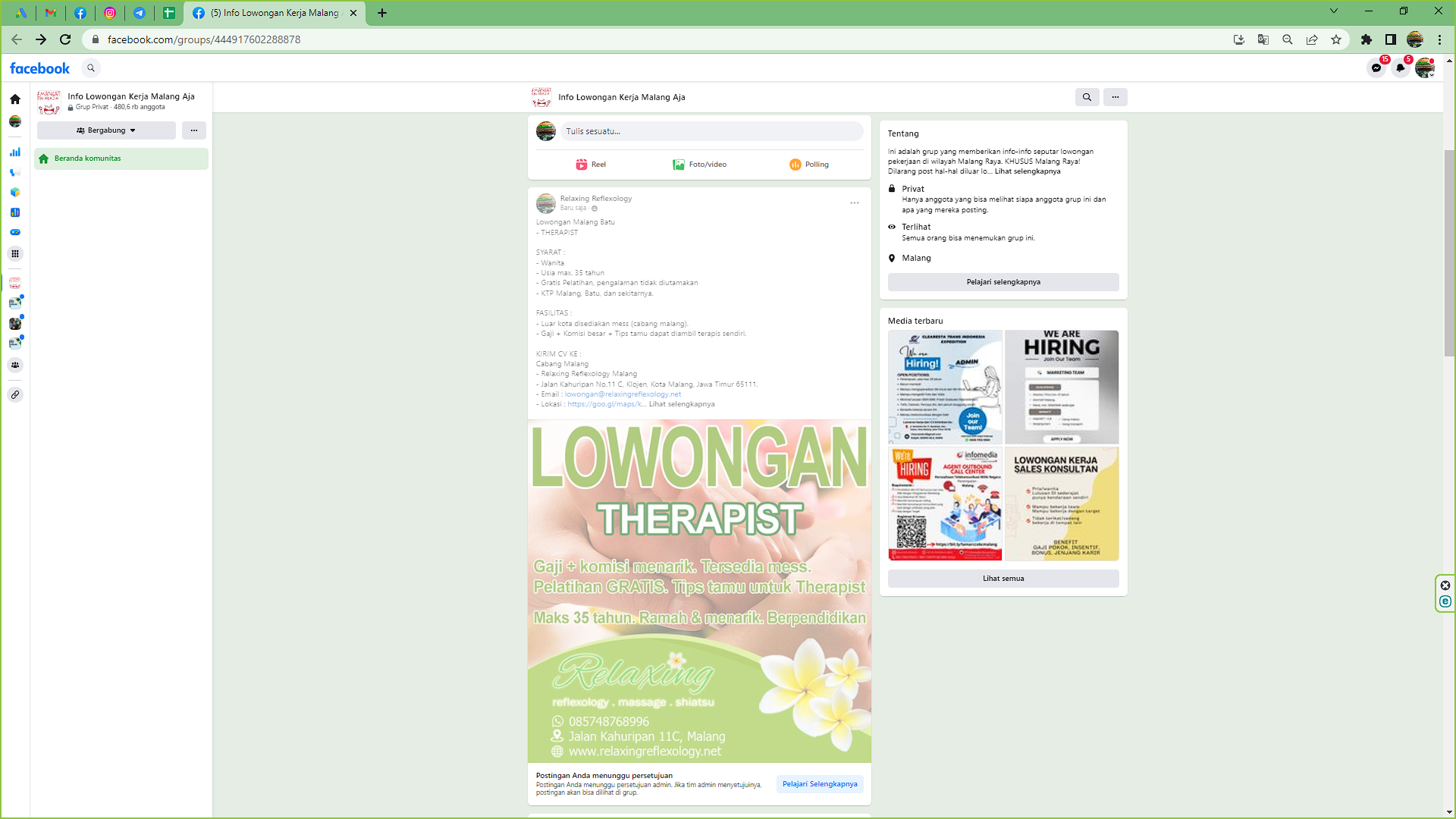Open the Facebook home icon in left rail
This screenshot has width=1456, height=819.
tap(15, 99)
